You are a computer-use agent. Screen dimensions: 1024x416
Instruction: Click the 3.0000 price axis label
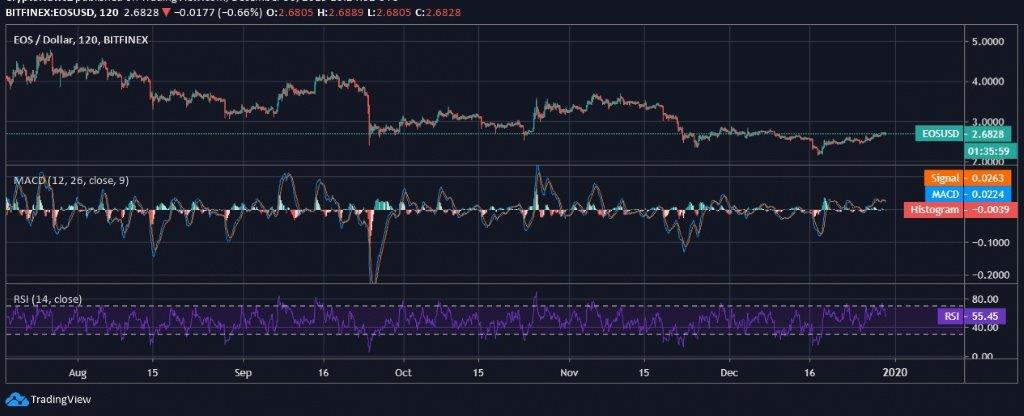point(988,122)
